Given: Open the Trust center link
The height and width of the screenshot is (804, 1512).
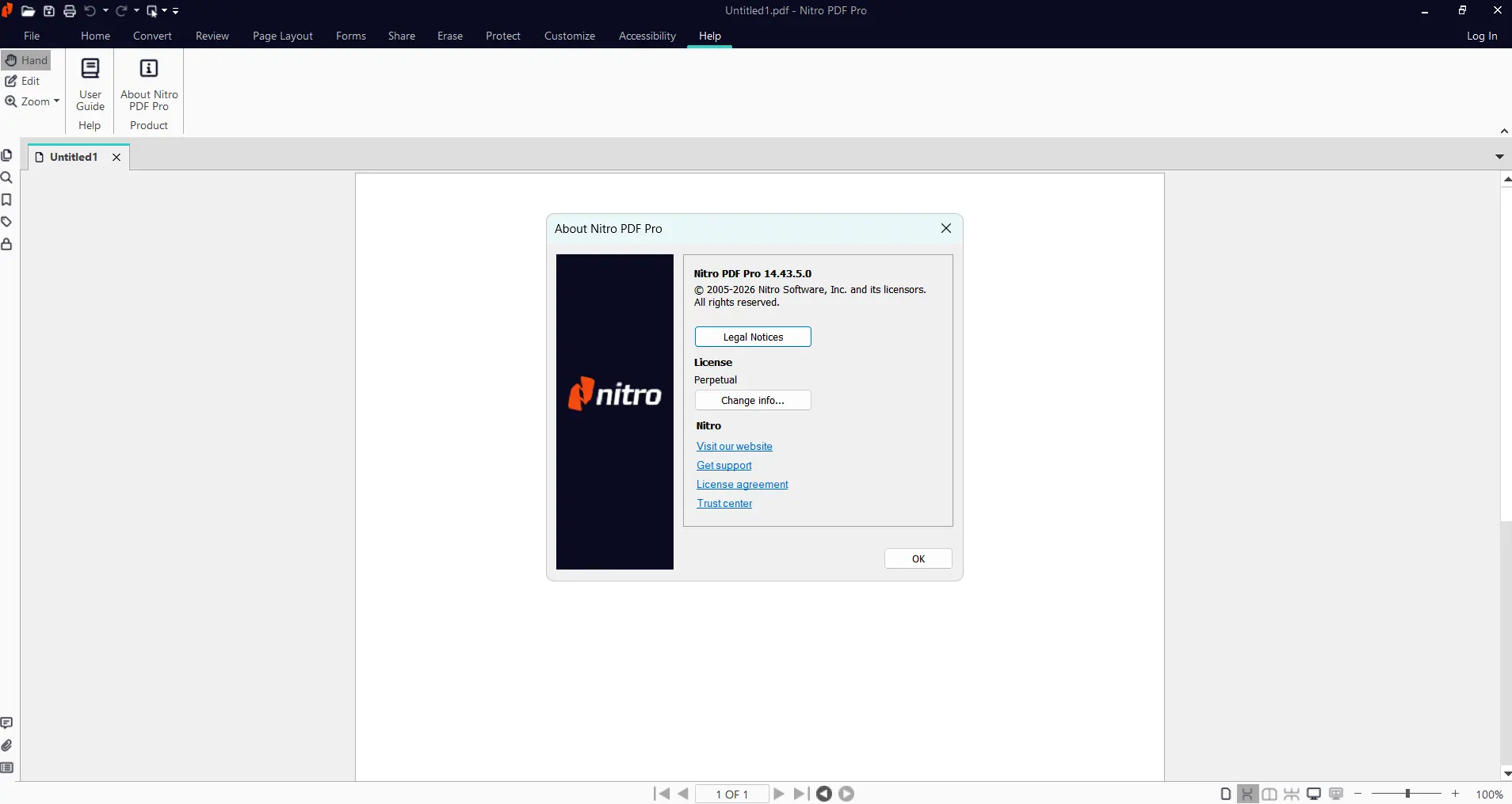Looking at the screenshot, I should [x=724, y=503].
